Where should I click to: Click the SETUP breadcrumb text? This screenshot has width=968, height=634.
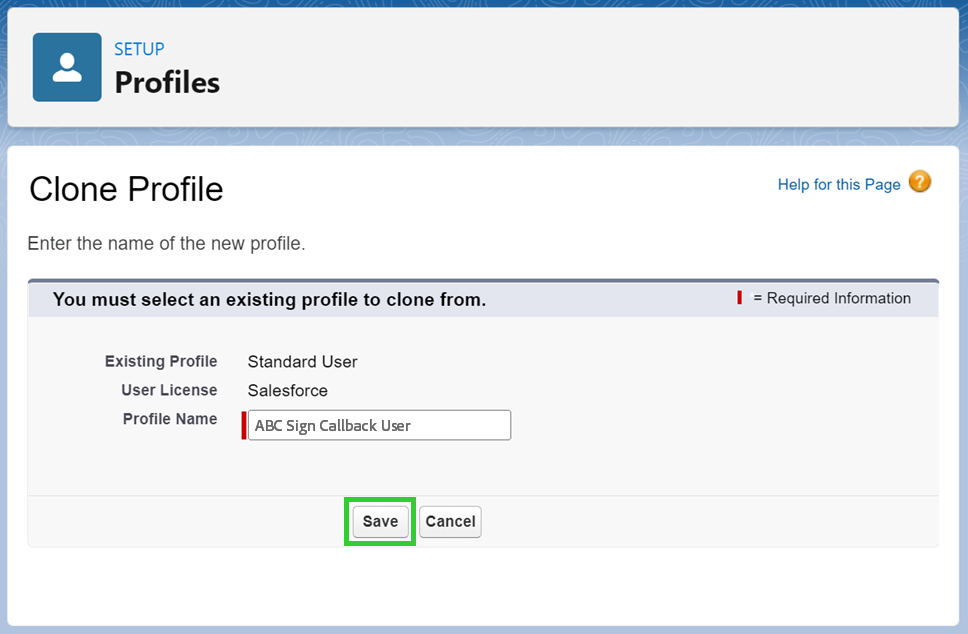tap(139, 49)
